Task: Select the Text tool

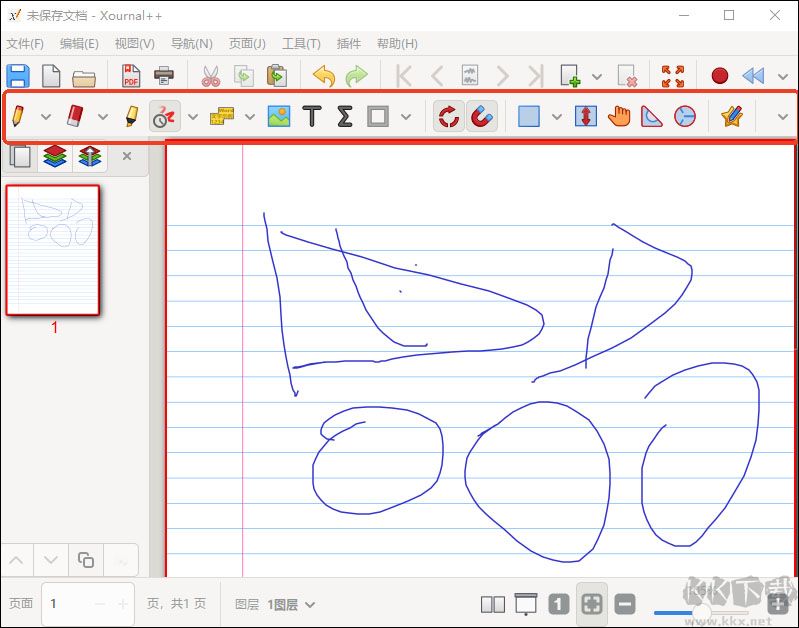Action: (312, 116)
